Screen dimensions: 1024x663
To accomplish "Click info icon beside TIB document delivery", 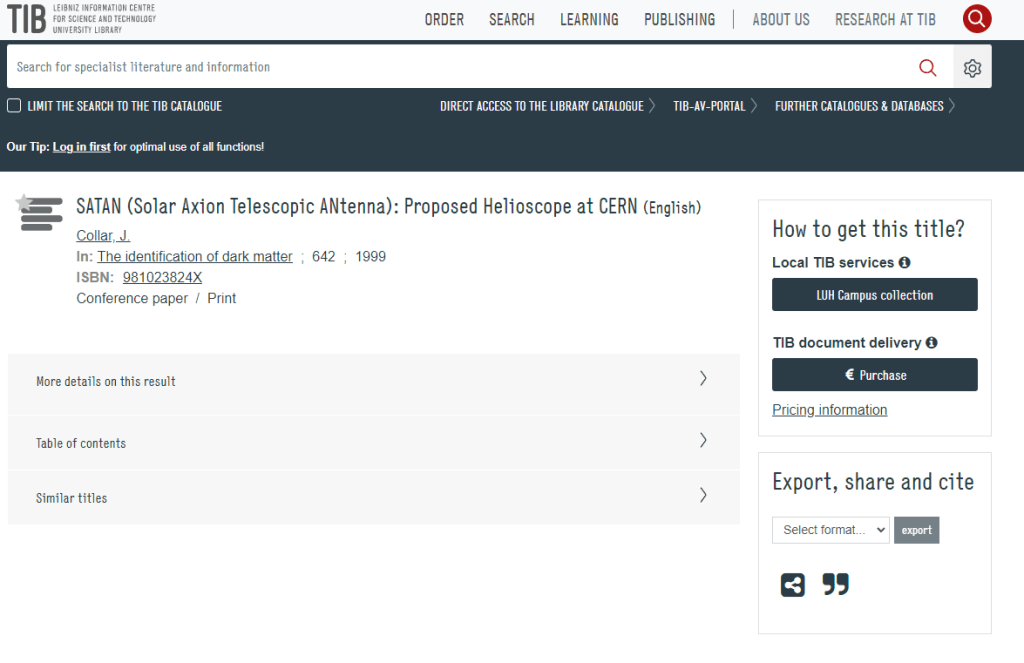I will click(x=931, y=342).
